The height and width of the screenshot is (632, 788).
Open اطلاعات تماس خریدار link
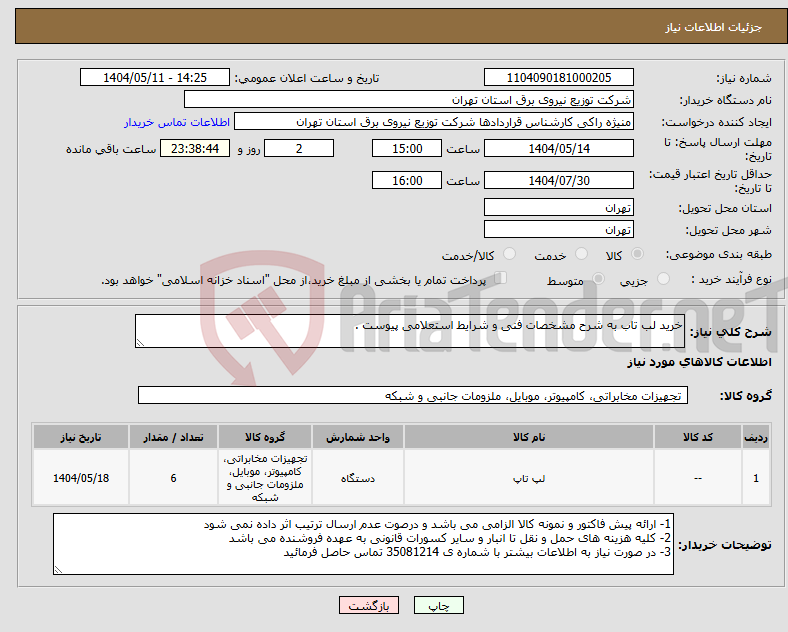point(177,122)
